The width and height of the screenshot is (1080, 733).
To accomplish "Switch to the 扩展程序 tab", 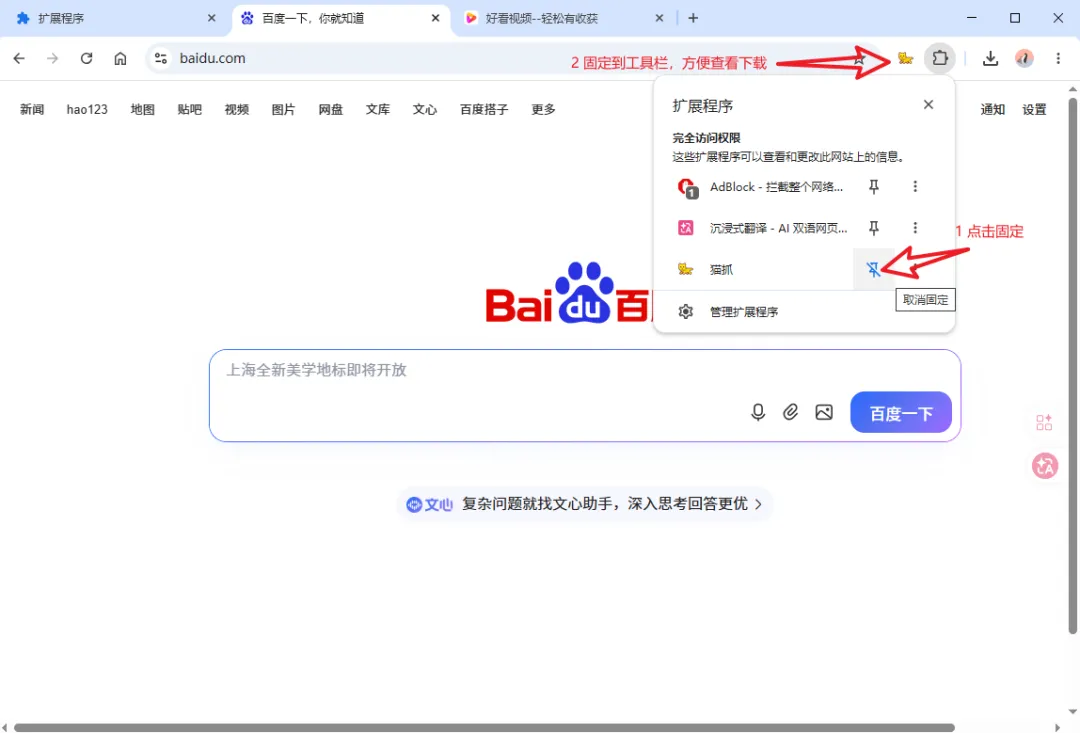I will click(116, 19).
